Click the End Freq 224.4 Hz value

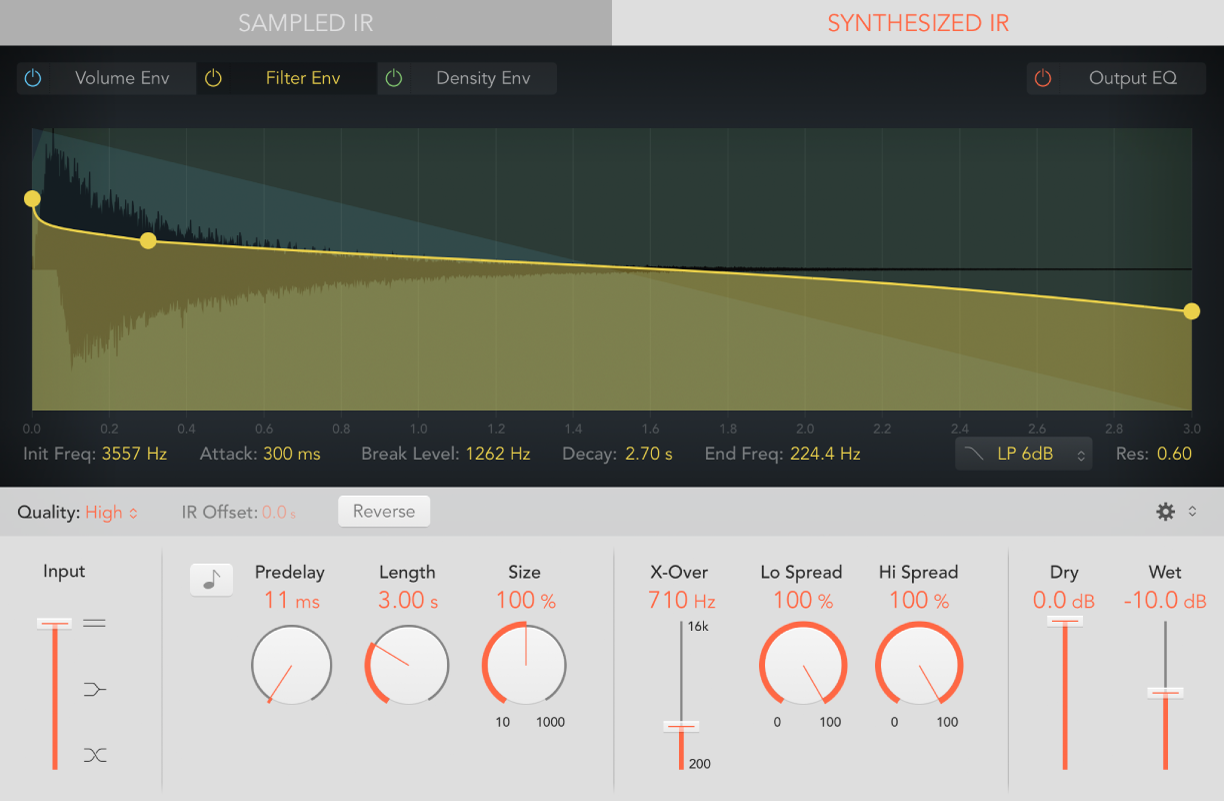(x=825, y=454)
